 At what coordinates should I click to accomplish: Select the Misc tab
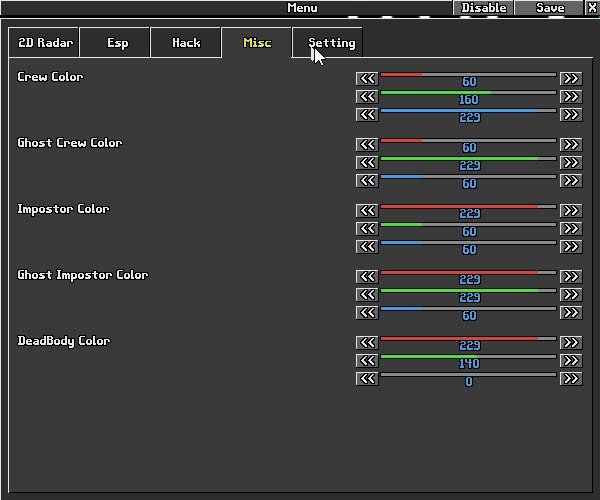point(257,42)
